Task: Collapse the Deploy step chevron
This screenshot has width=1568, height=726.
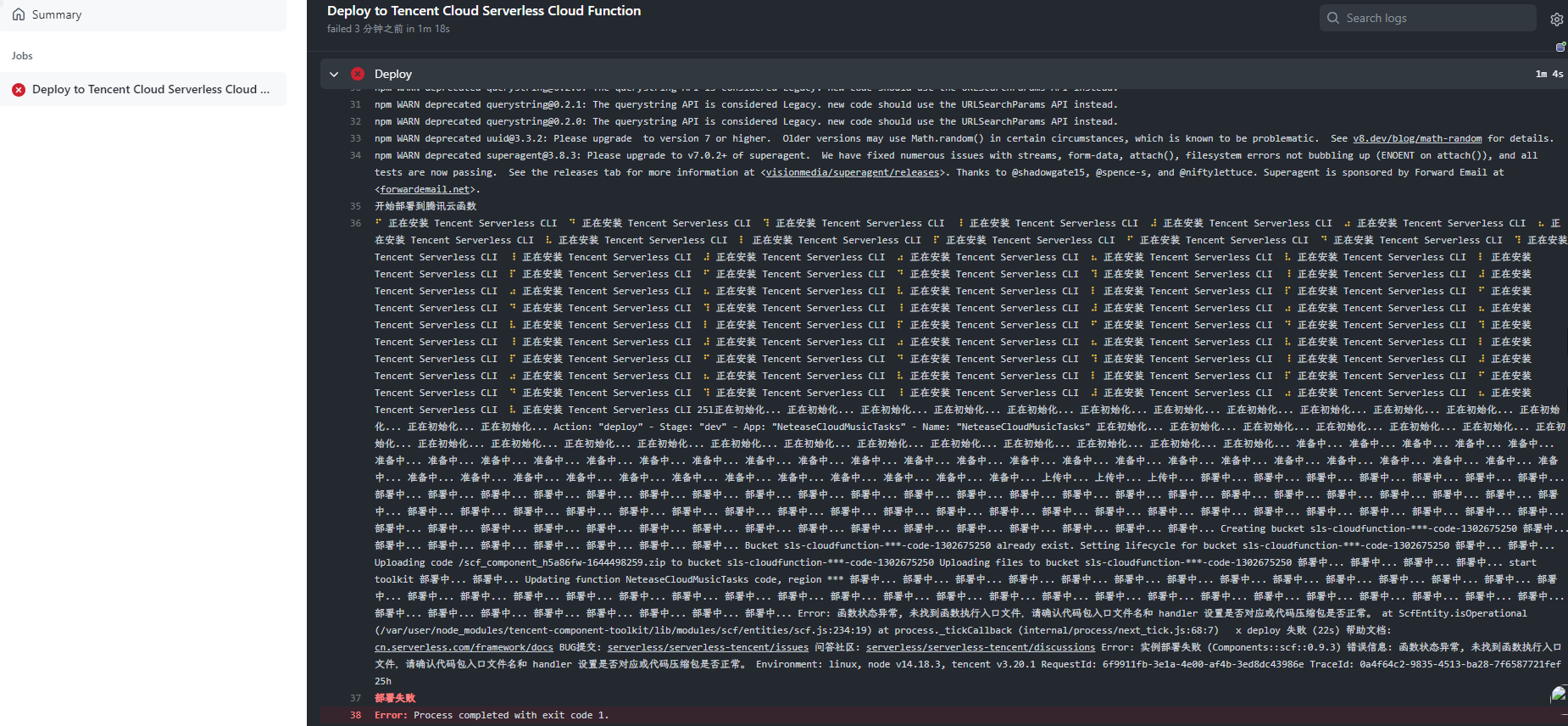Action: tap(334, 75)
